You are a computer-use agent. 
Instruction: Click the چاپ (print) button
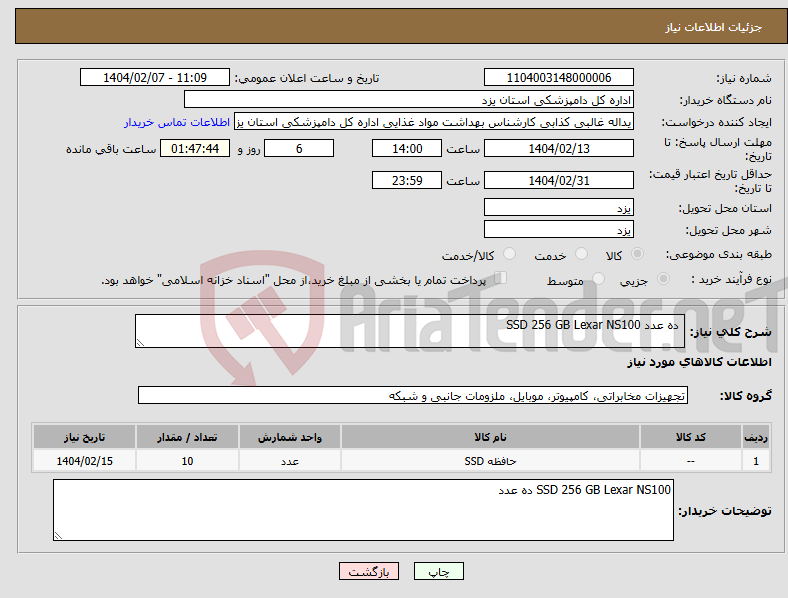[x=438, y=571]
